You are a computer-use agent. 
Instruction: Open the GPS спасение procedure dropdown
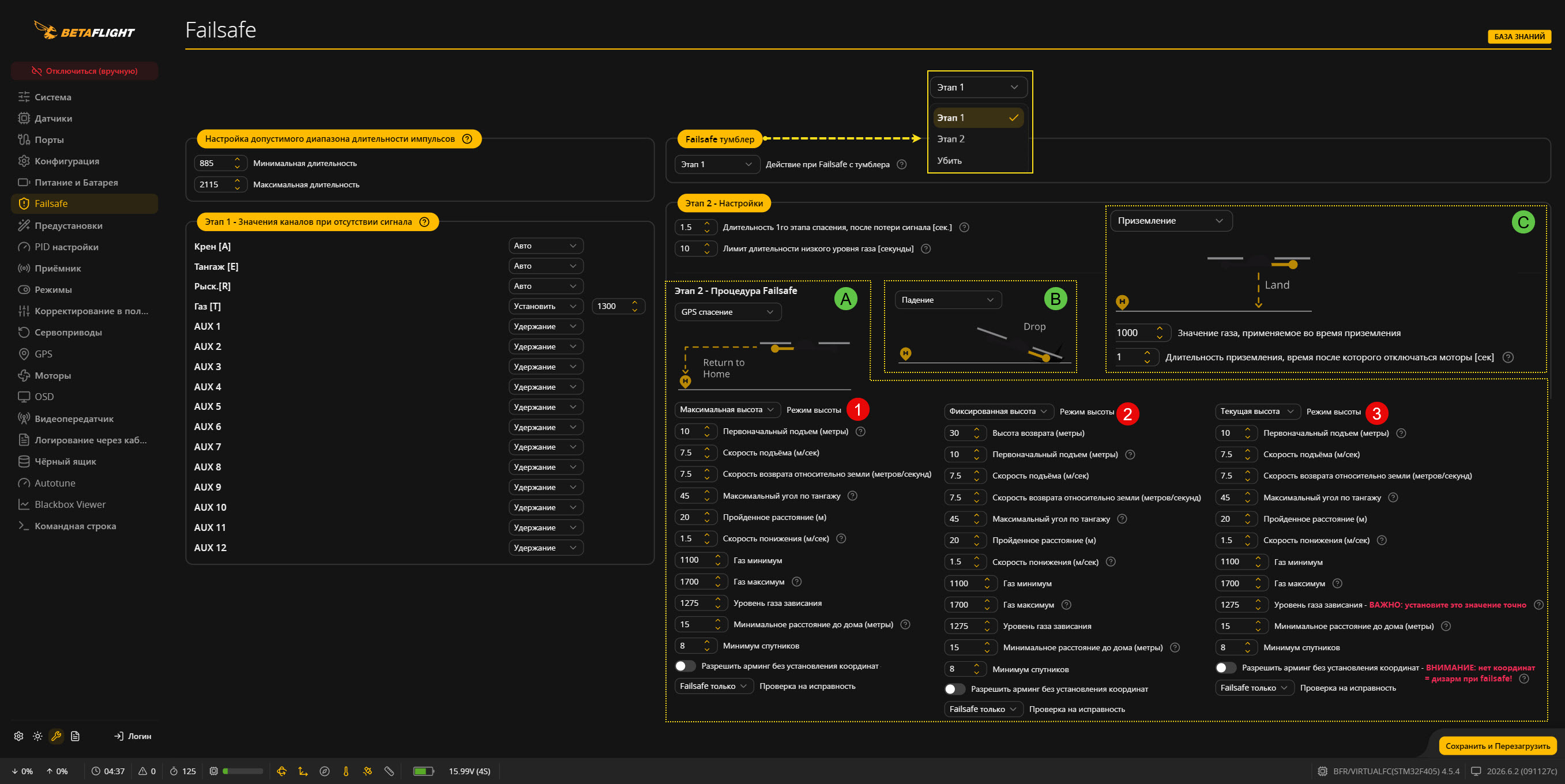[x=728, y=312]
